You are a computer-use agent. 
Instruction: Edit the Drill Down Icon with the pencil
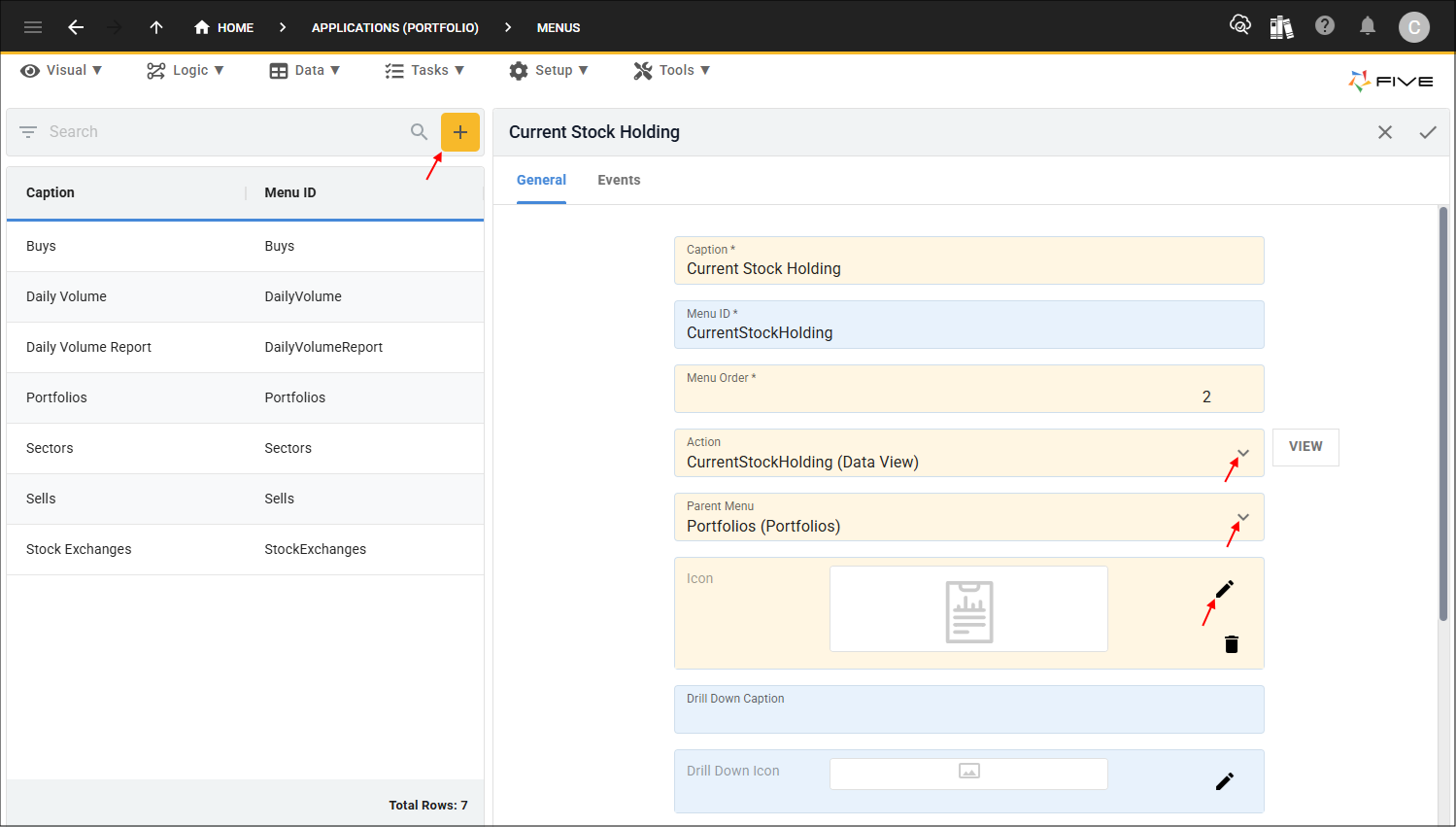pos(1225,781)
